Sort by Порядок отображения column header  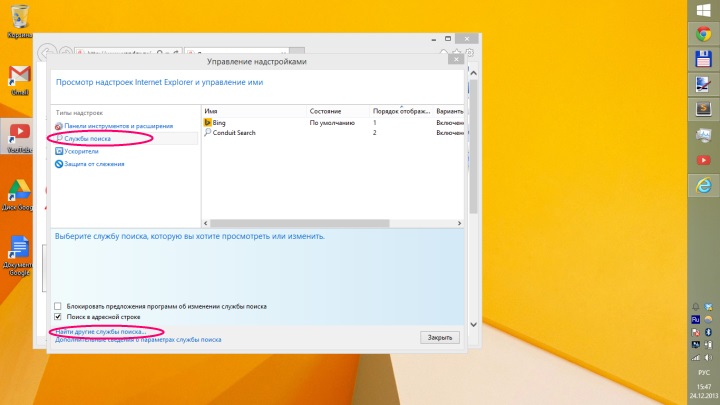(x=400, y=110)
